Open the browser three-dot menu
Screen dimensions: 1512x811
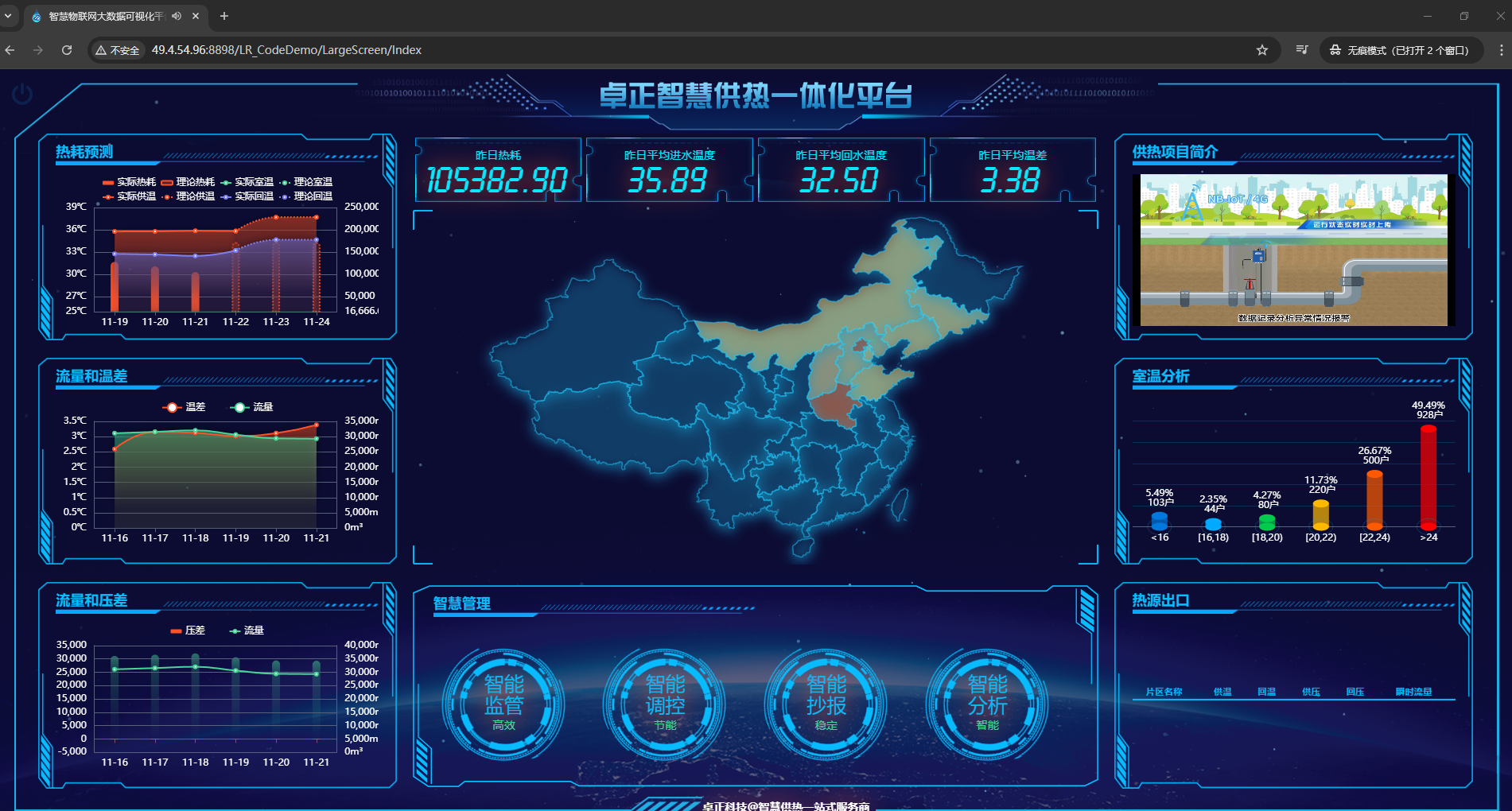click(x=1500, y=50)
